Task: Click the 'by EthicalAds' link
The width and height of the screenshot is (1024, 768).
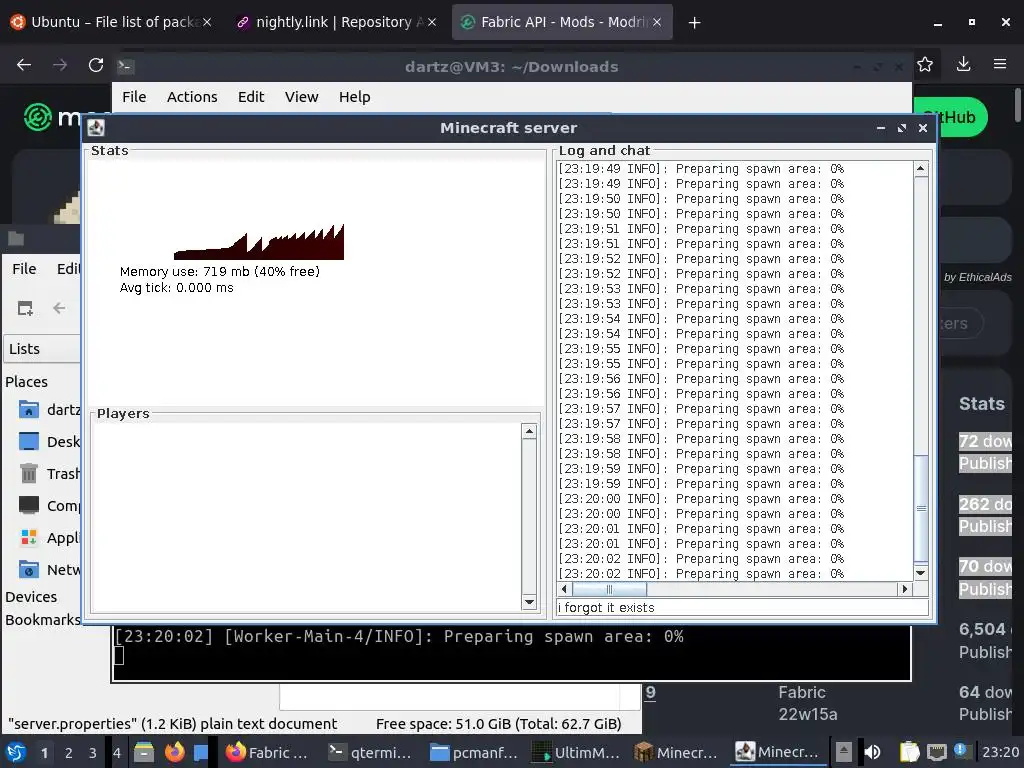Action: (x=977, y=277)
